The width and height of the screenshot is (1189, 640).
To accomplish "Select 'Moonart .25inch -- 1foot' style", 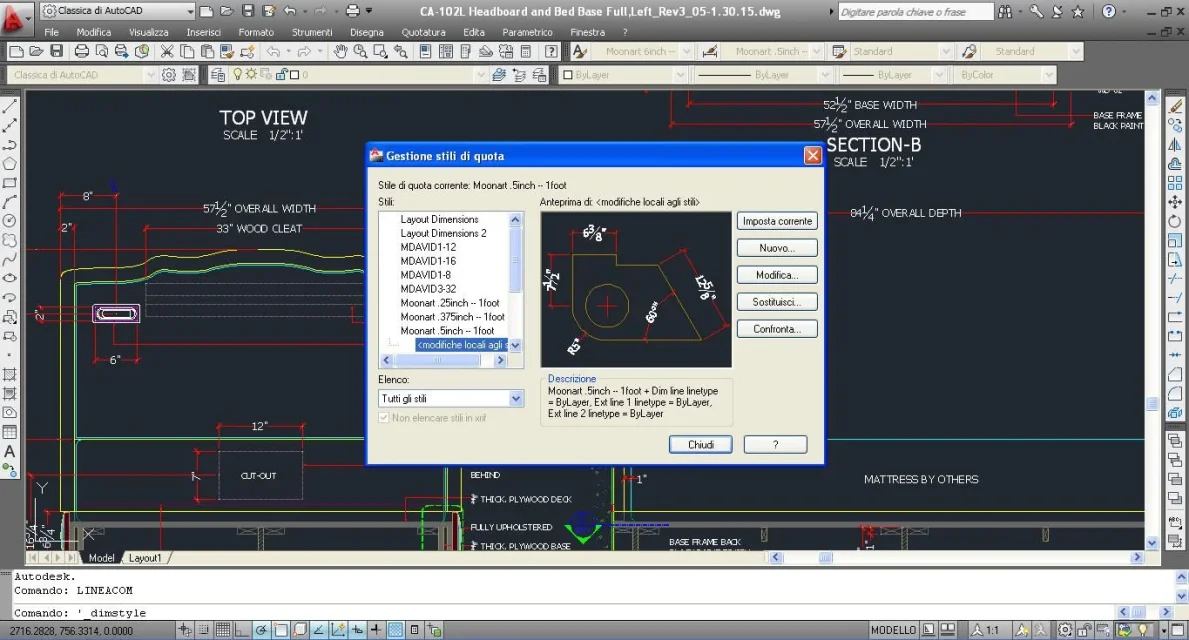I will tap(450, 303).
